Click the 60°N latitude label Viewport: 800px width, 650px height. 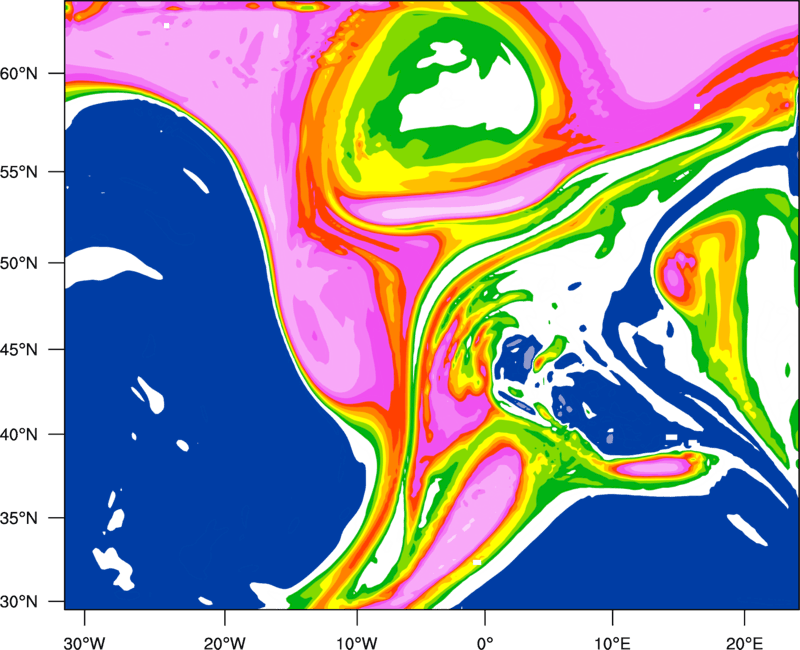pos(19,74)
